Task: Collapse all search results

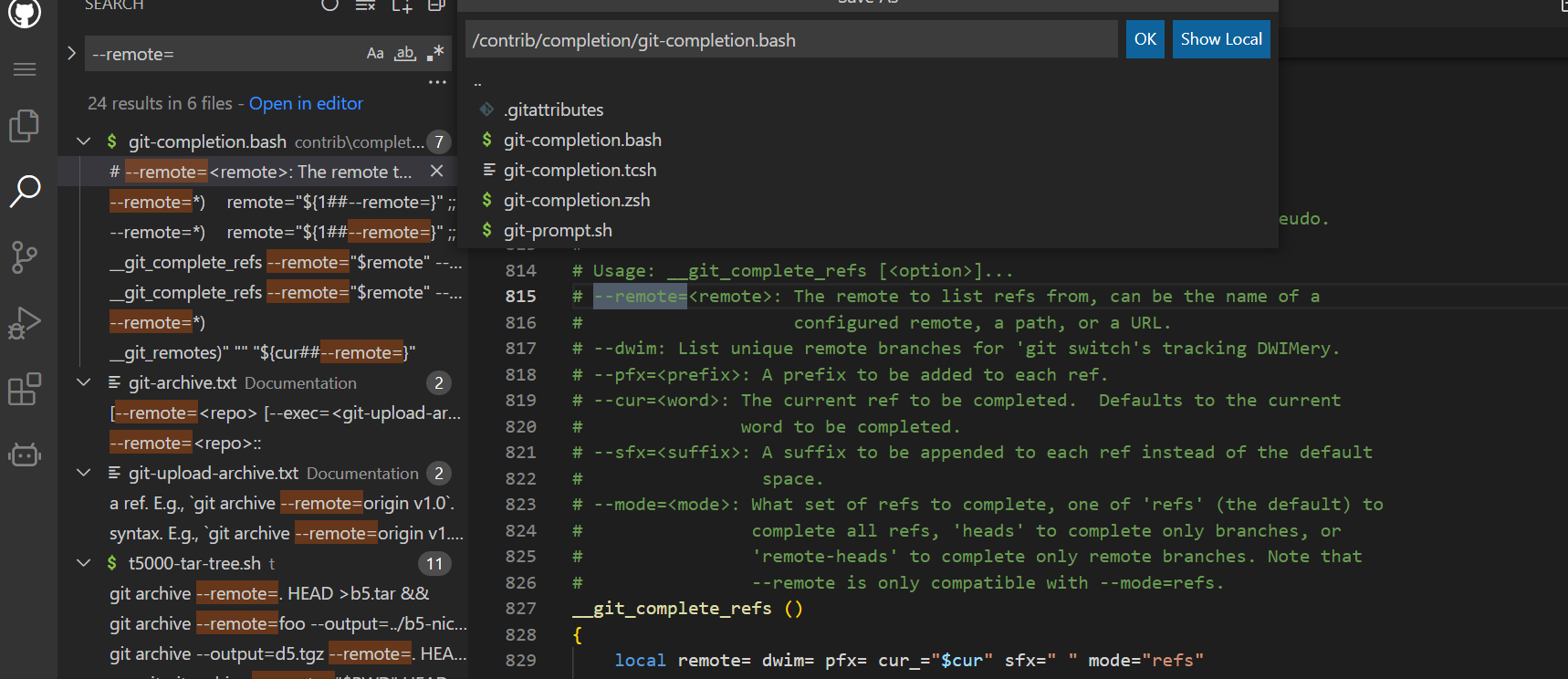Action: (x=436, y=5)
